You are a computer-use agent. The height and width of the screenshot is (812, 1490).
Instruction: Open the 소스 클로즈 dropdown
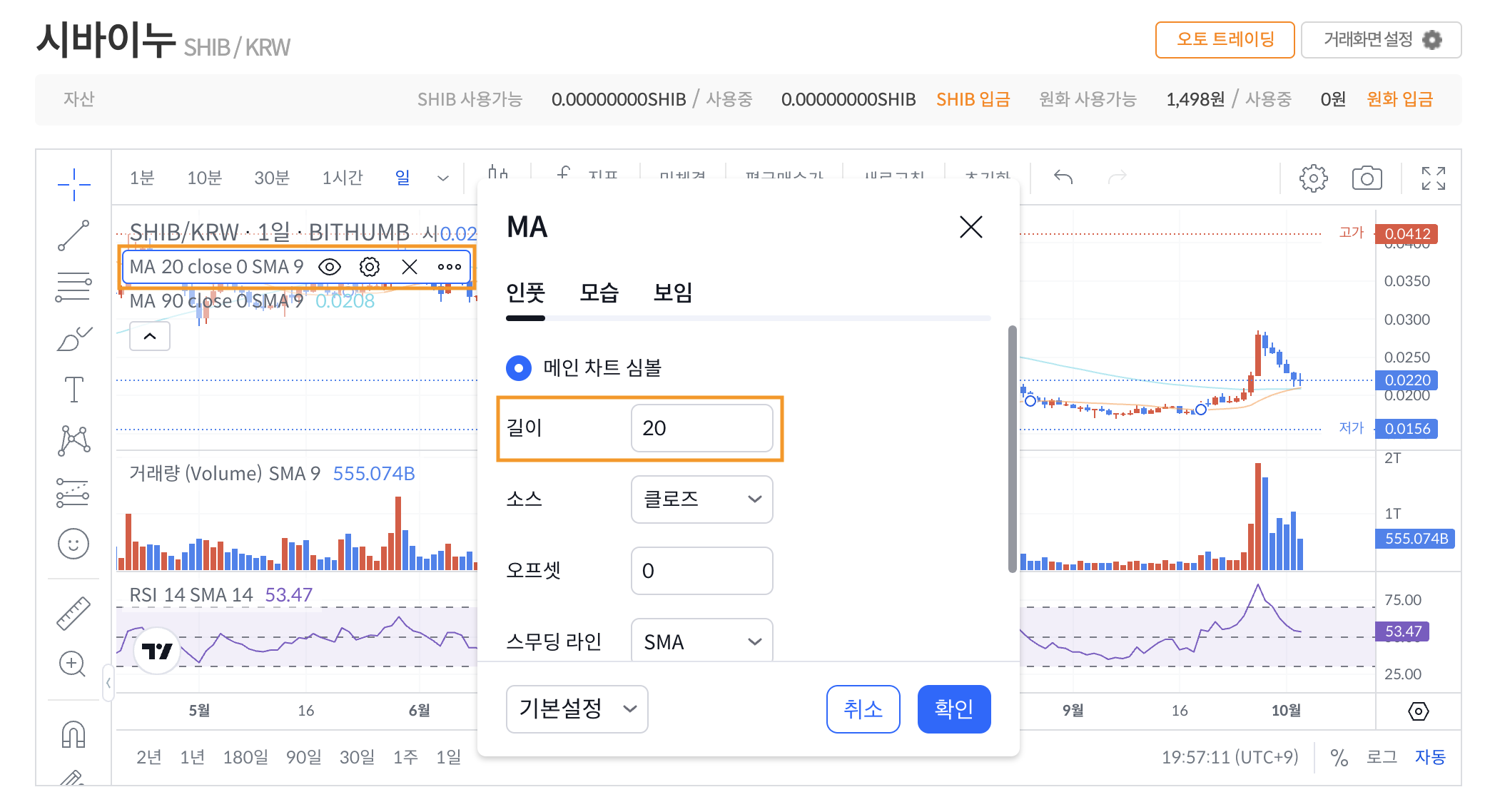pyautogui.click(x=701, y=499)
